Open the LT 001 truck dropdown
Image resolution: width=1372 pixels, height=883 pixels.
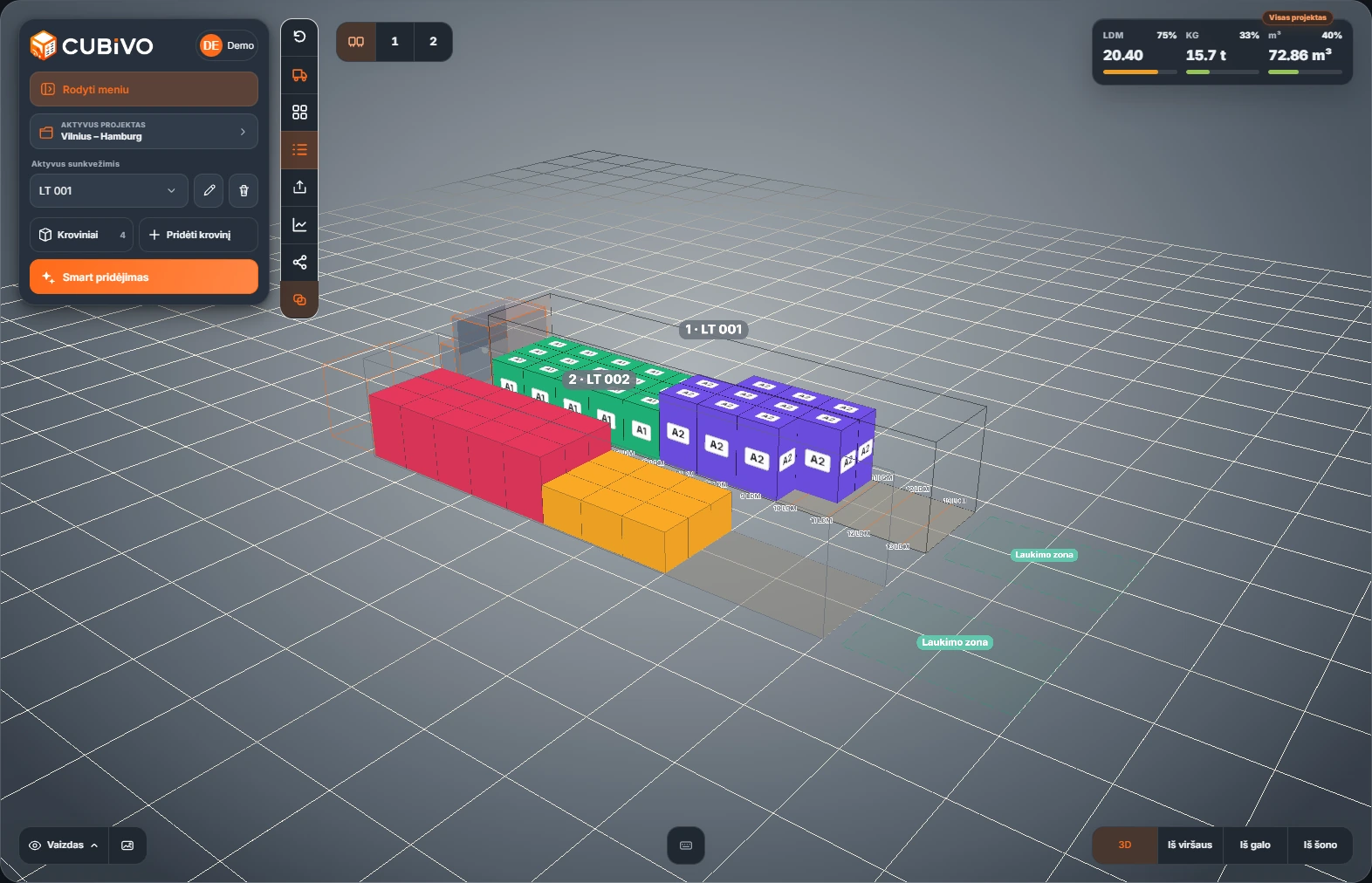[108, 190]
